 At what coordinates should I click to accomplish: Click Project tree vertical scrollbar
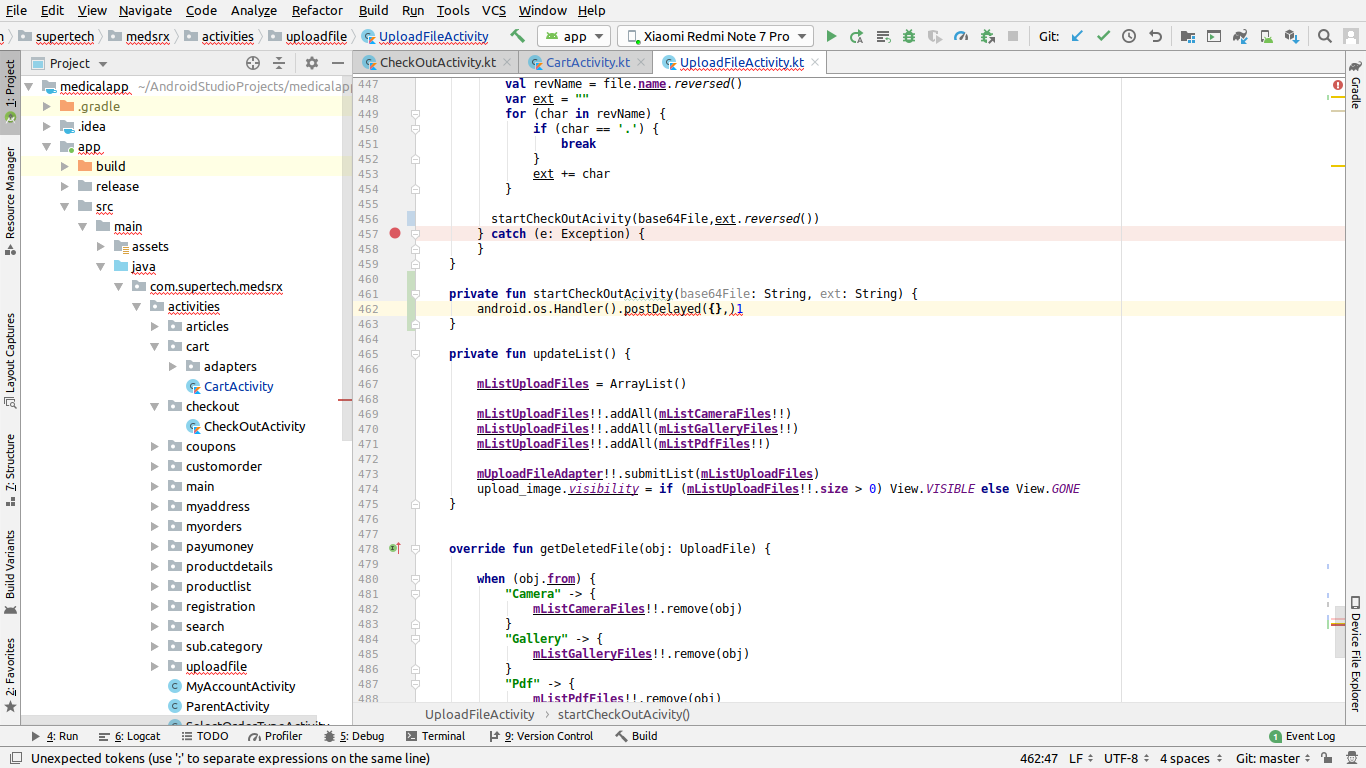347,260
